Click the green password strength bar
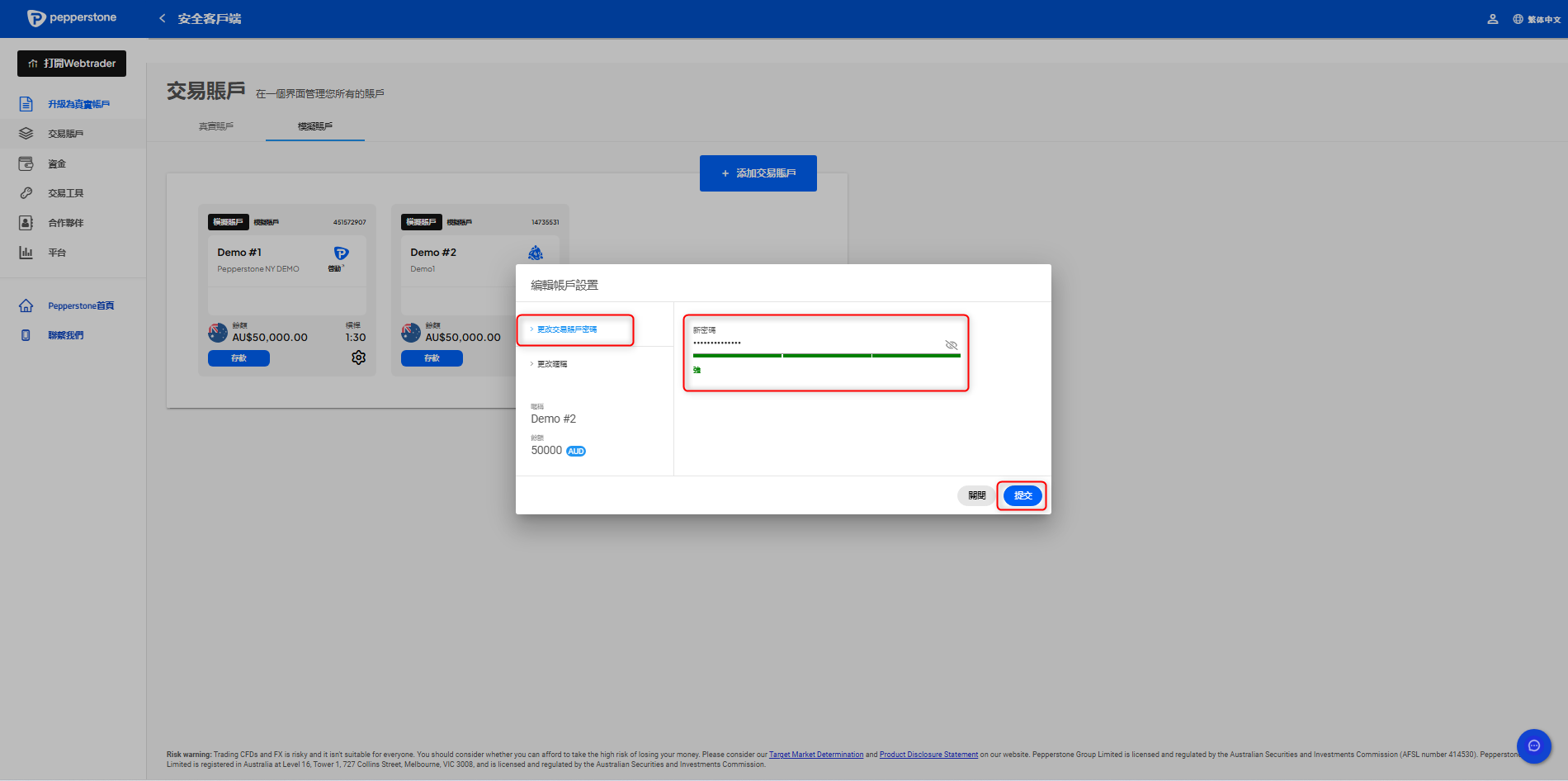This screenshot has width=1568, height=781. [826, 356]
